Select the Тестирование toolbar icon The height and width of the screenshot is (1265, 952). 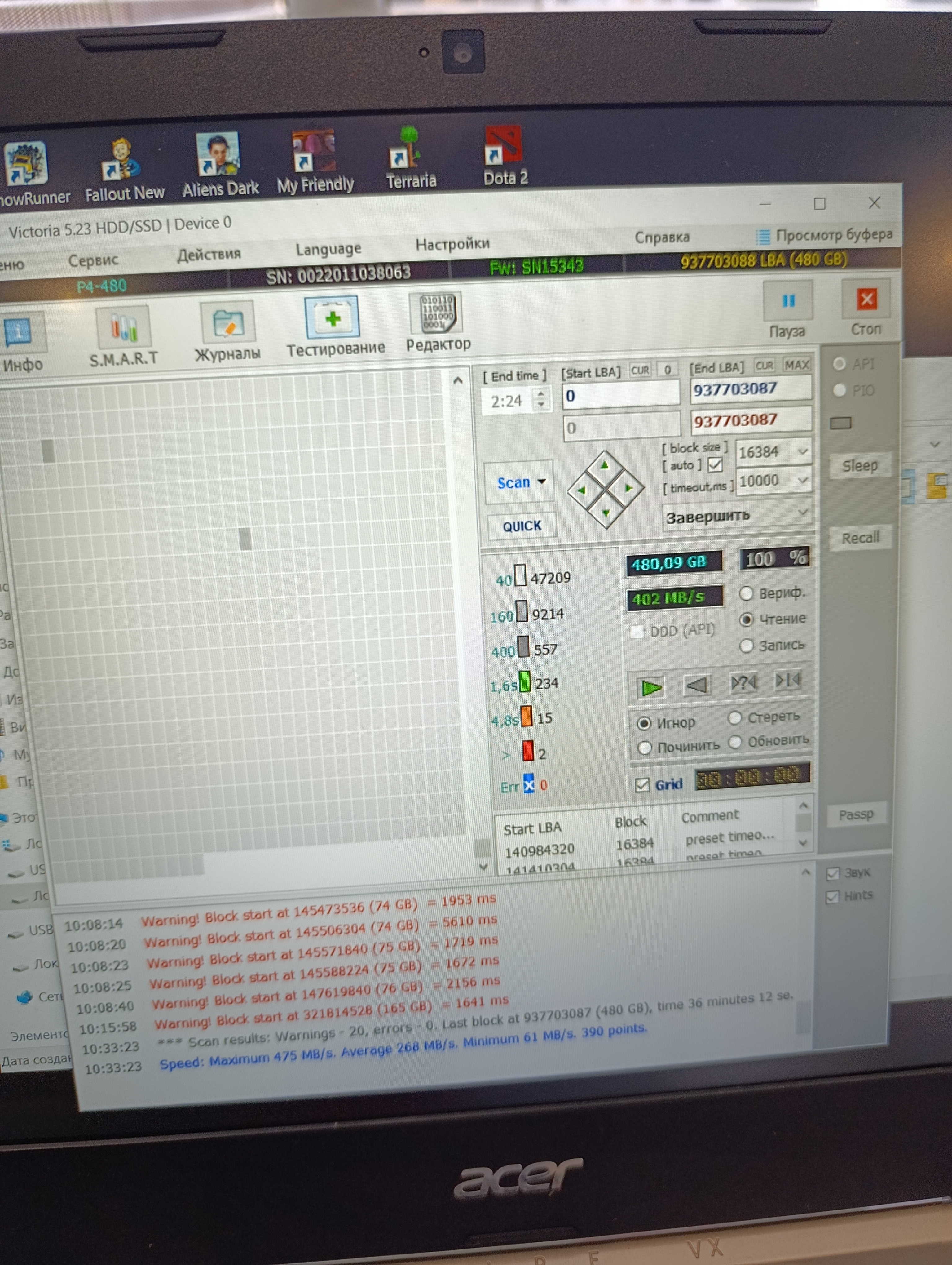[332, 318]
